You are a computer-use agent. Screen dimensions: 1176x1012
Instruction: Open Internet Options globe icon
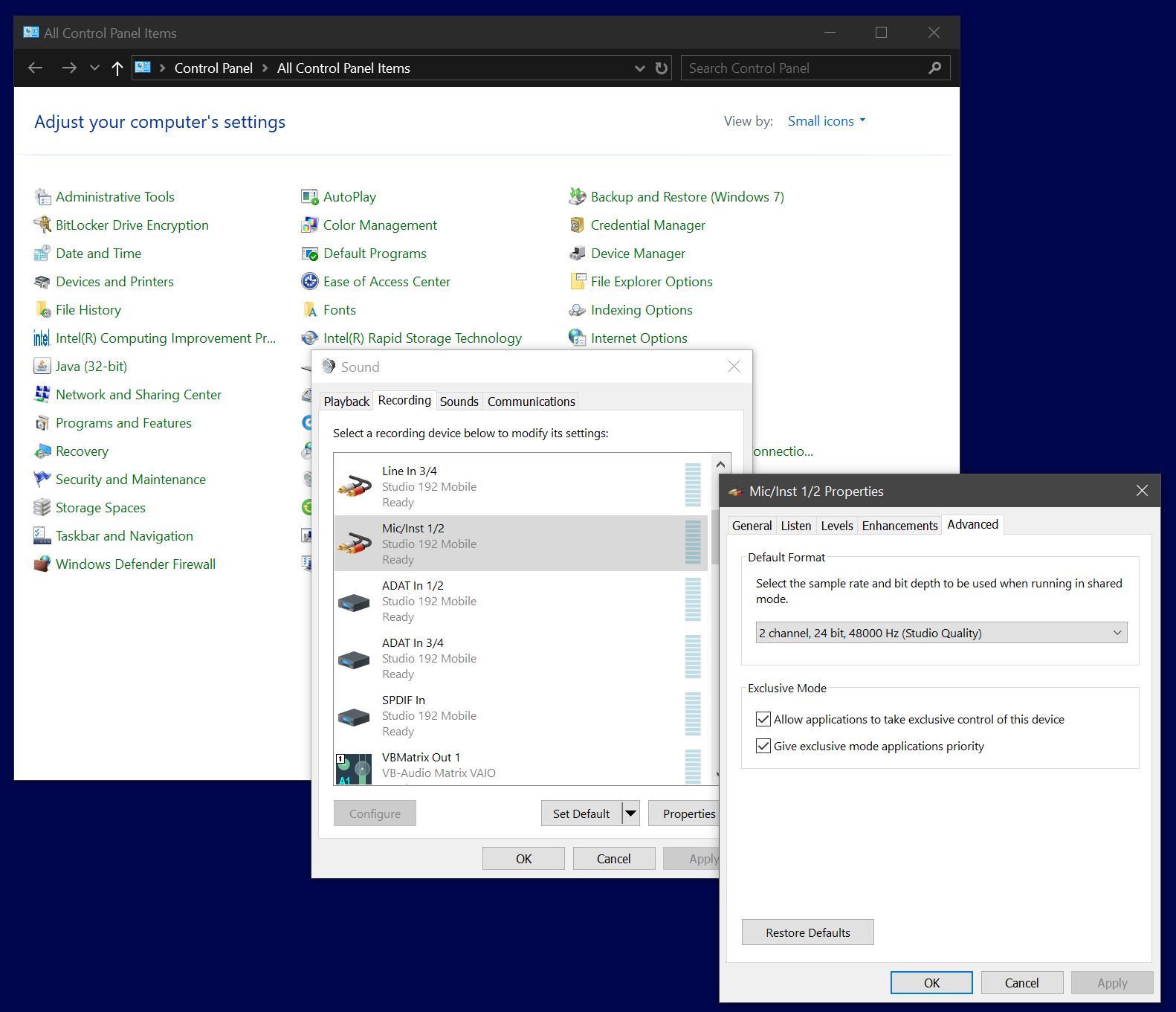tap(578, 338)
